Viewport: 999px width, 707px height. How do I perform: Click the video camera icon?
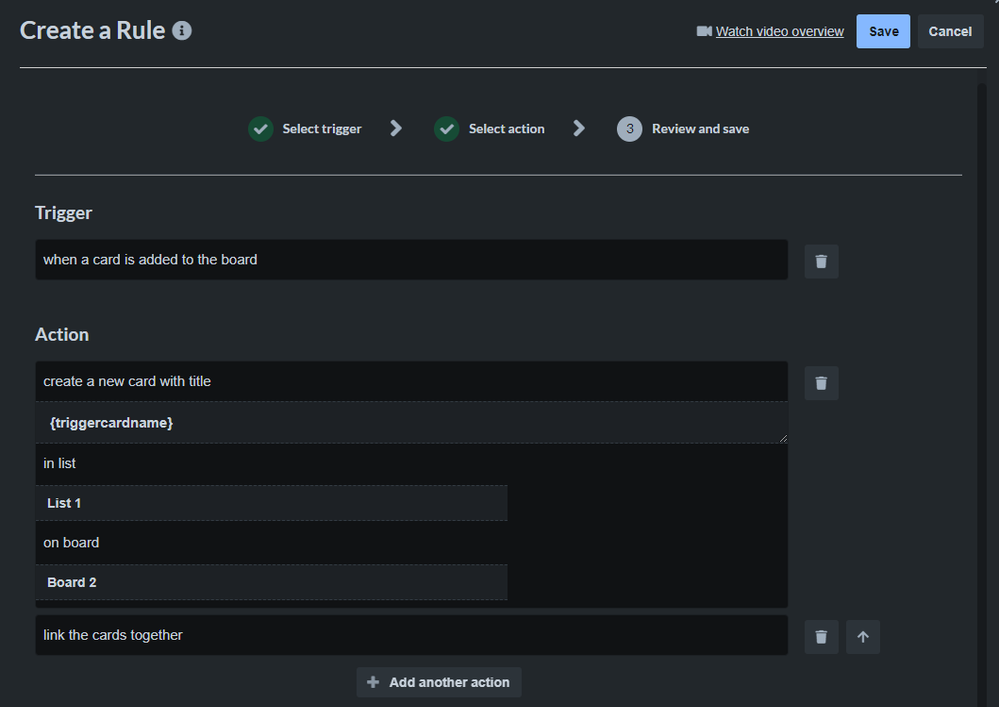(x=704, y=31)
